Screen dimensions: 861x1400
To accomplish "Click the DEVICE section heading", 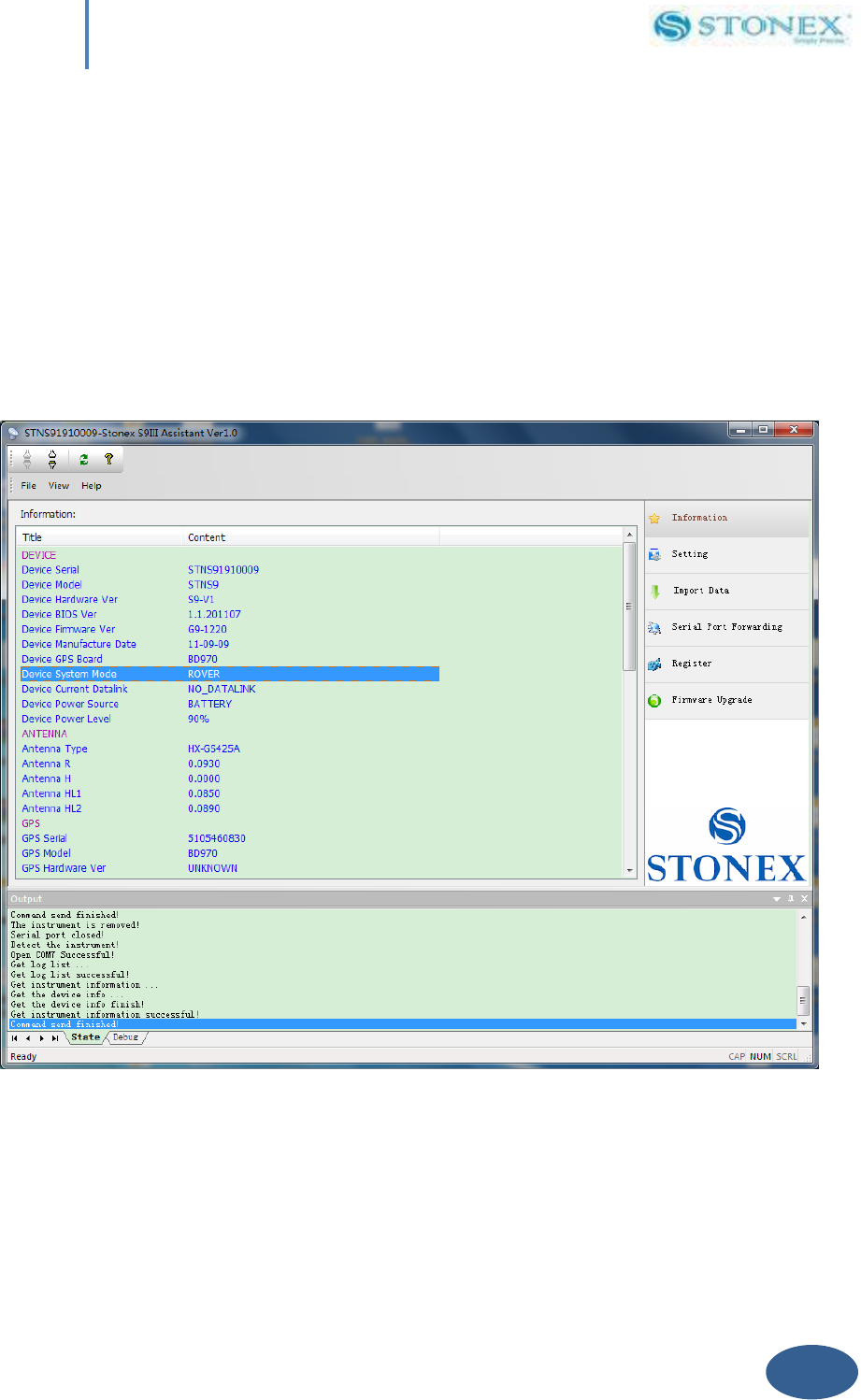I will tap(39, 555).
